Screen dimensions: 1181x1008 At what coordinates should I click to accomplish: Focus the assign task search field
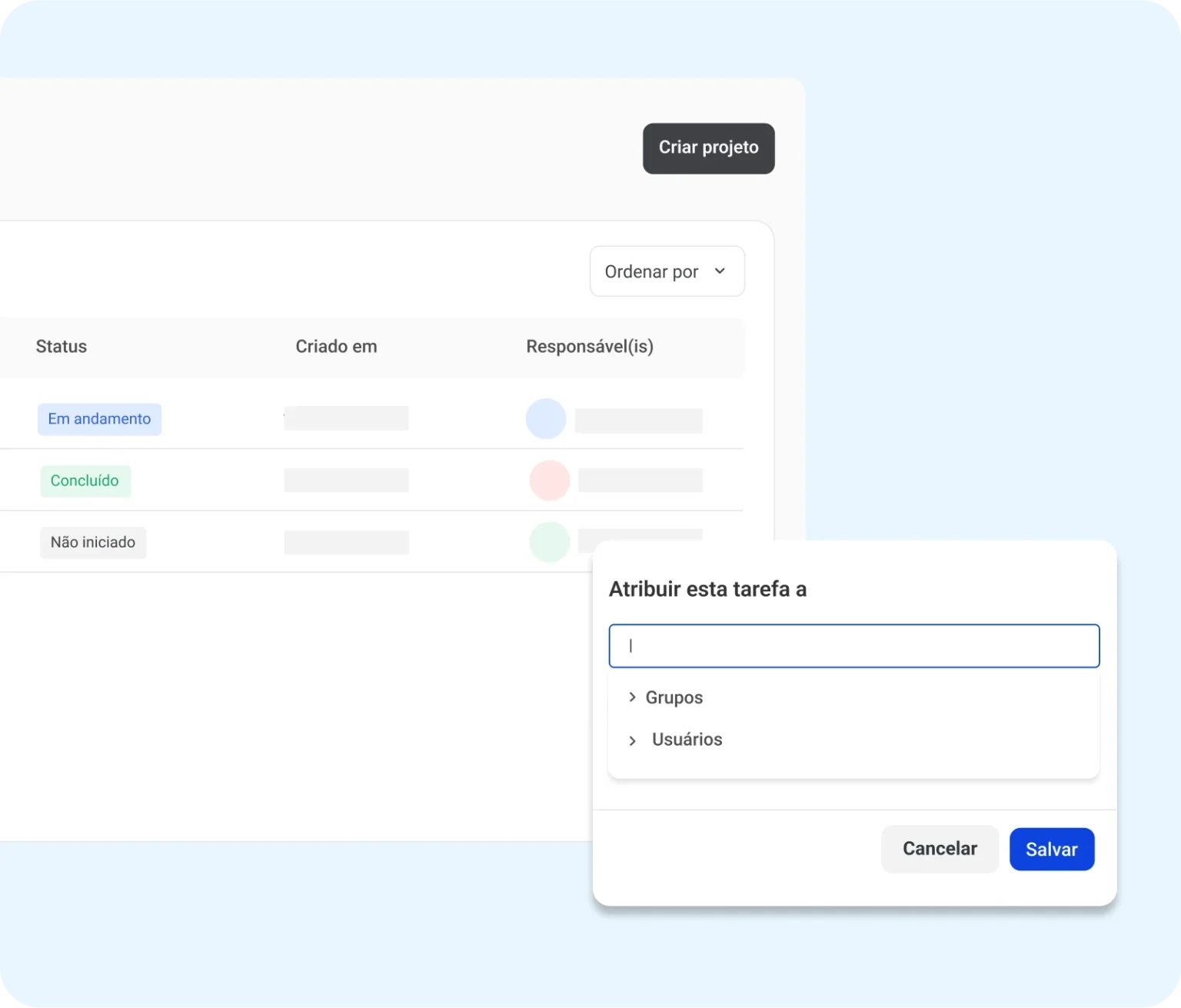(853, 646)
